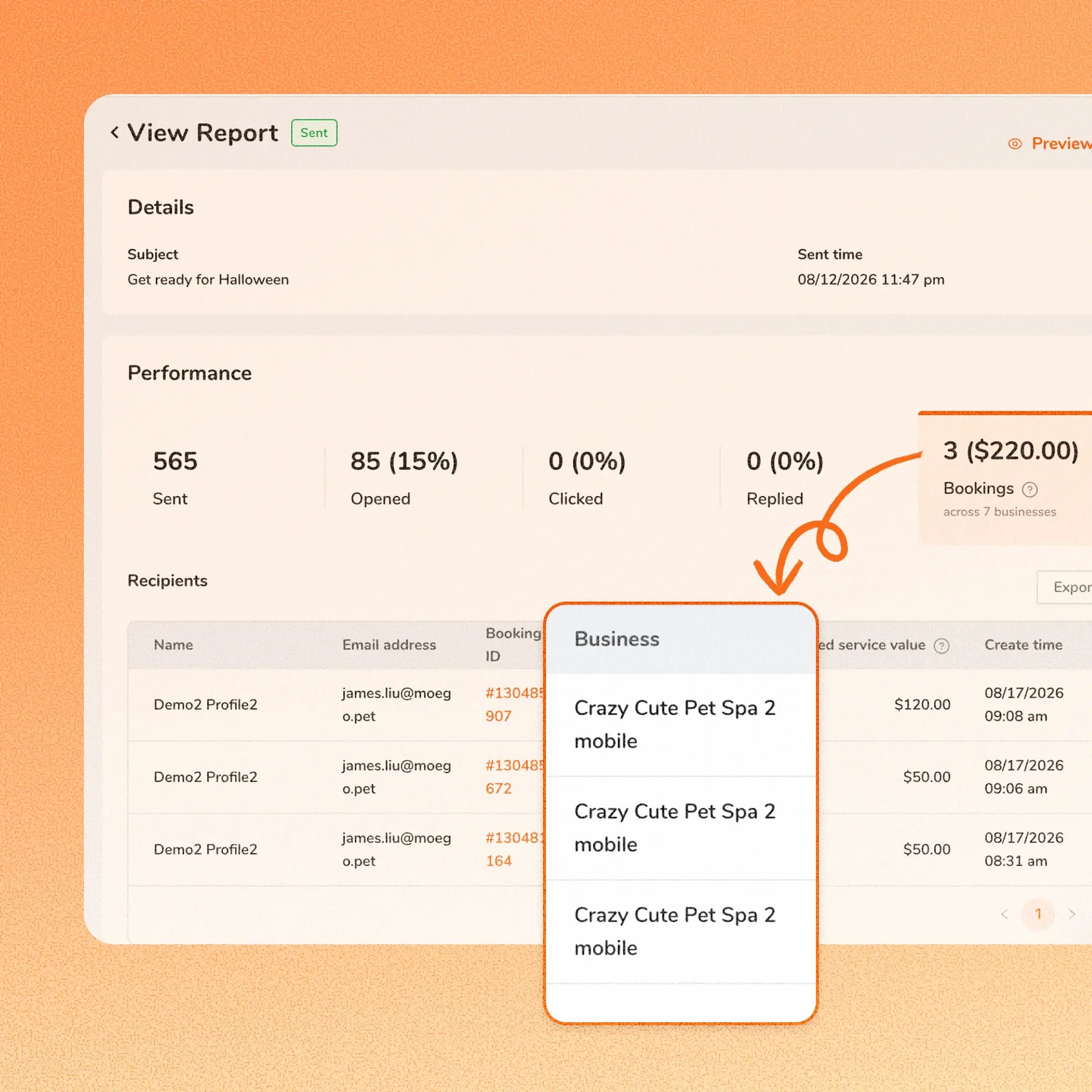
Task: Open the Bookings help question-mark icon
Action: 1030,489
